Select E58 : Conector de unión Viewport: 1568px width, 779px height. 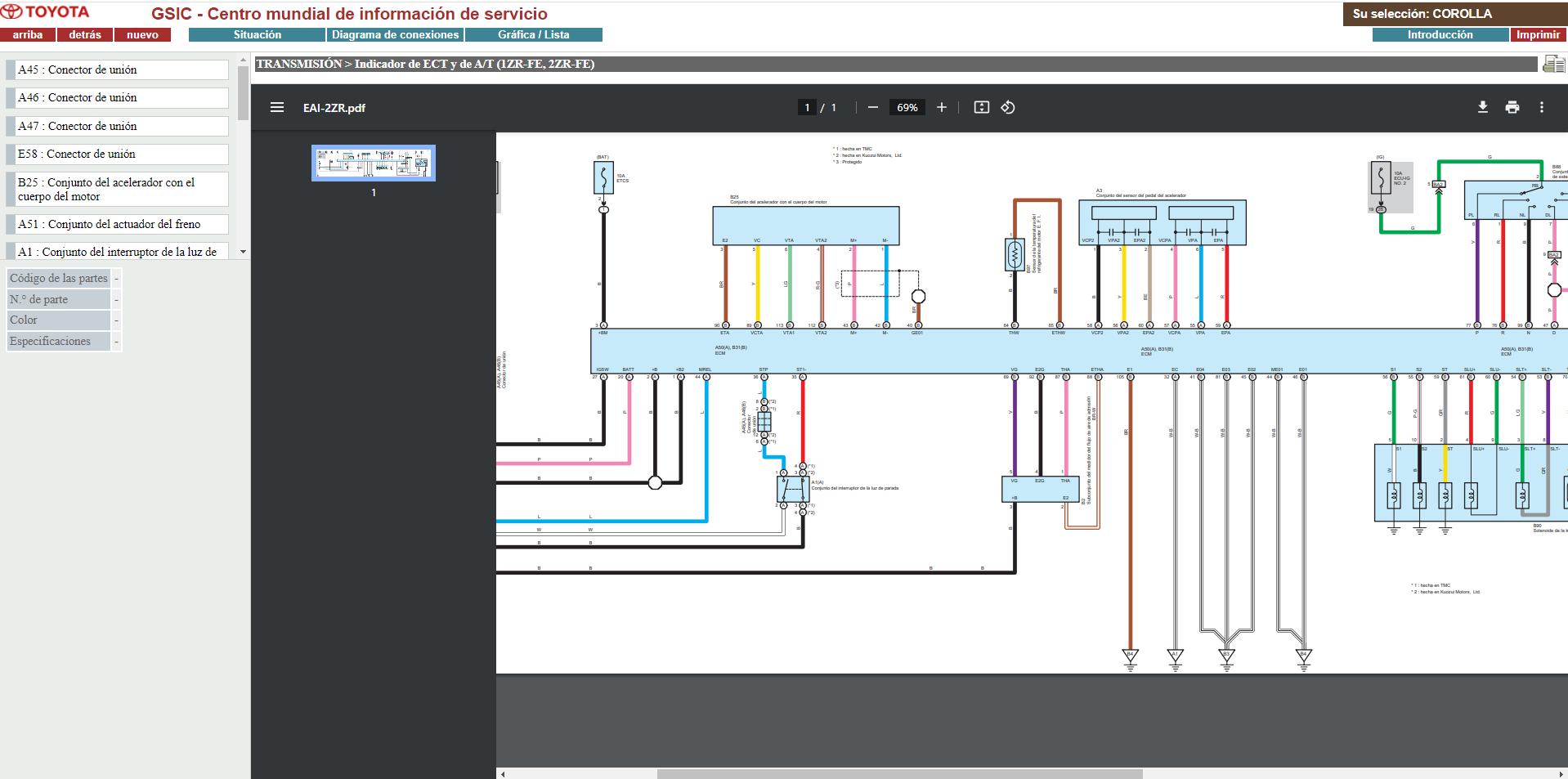[x=117, y=154]
